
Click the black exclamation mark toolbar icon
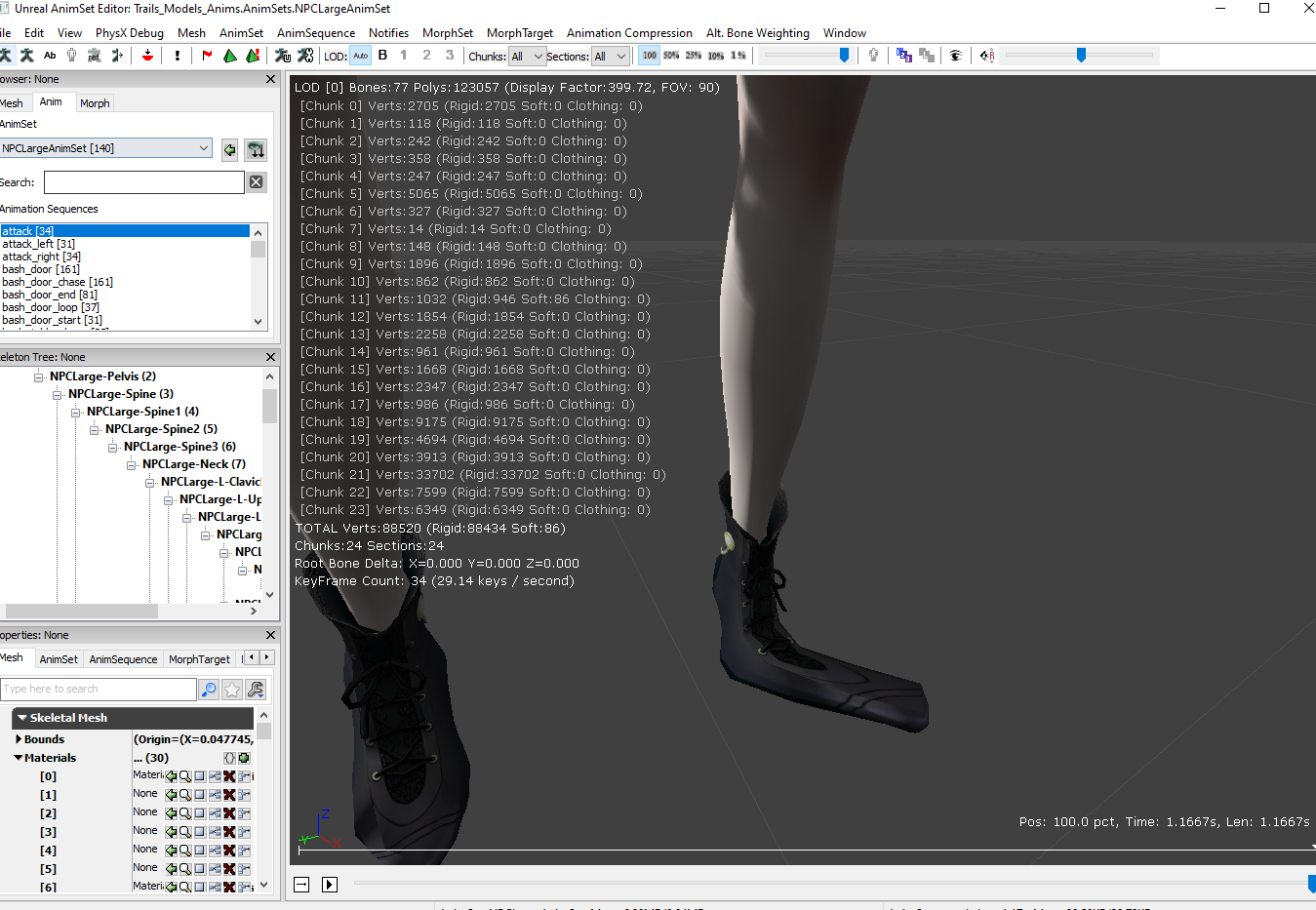pyautogui.click(x=178, y=56)
